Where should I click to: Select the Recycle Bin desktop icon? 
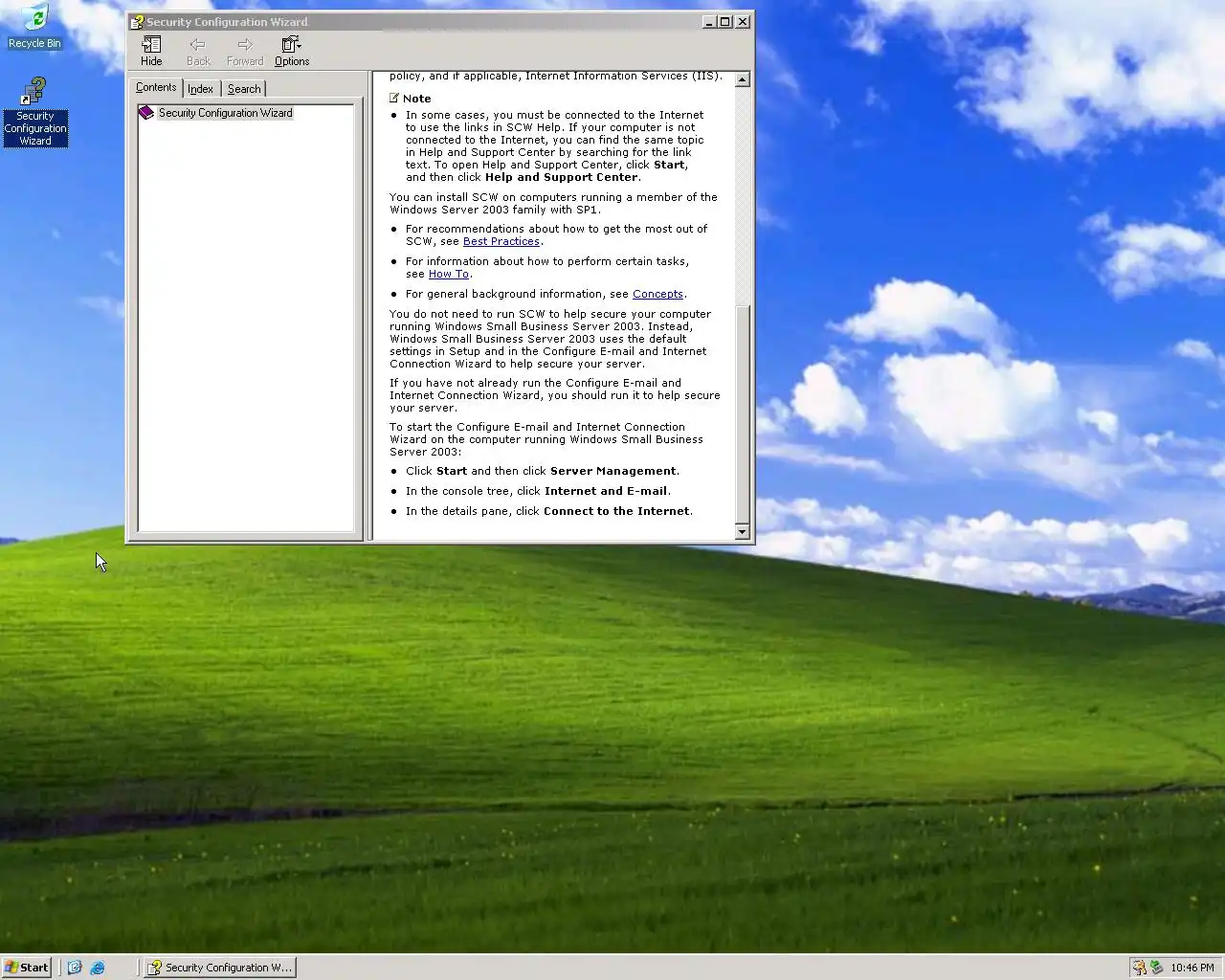(x=34, y=26)
